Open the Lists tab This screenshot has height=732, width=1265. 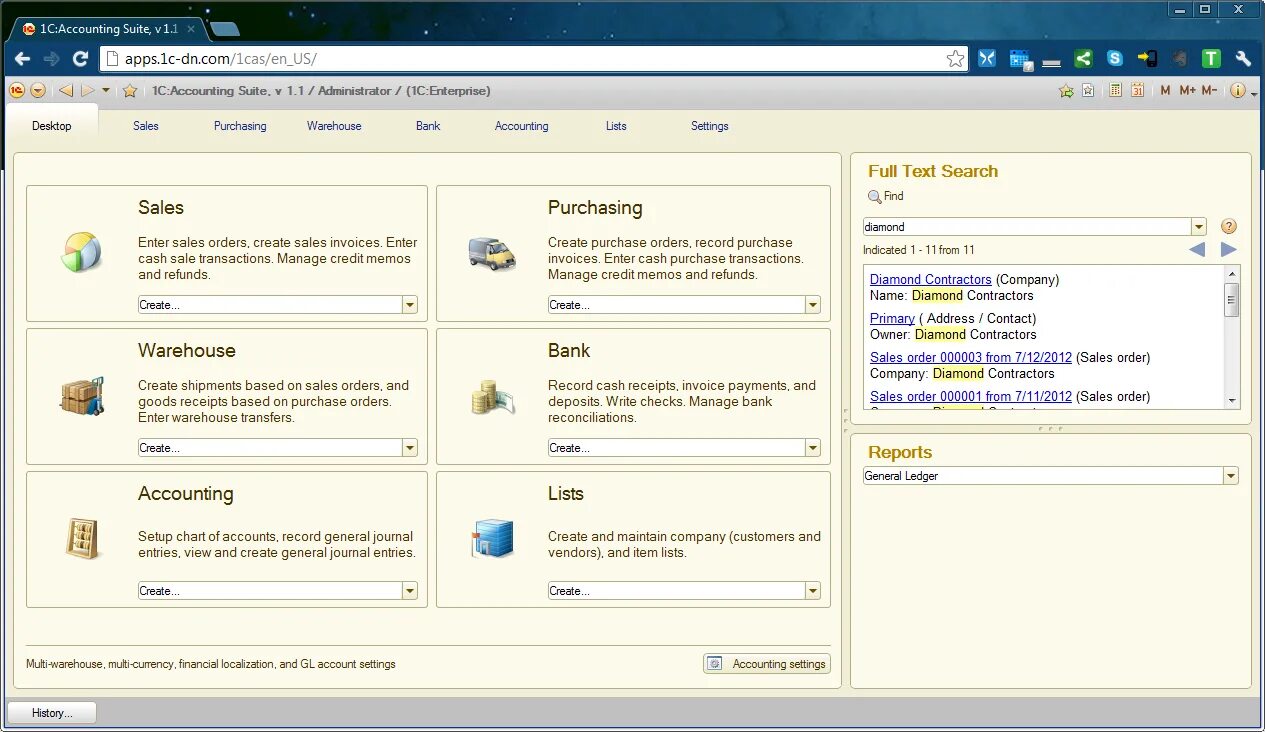616,126
